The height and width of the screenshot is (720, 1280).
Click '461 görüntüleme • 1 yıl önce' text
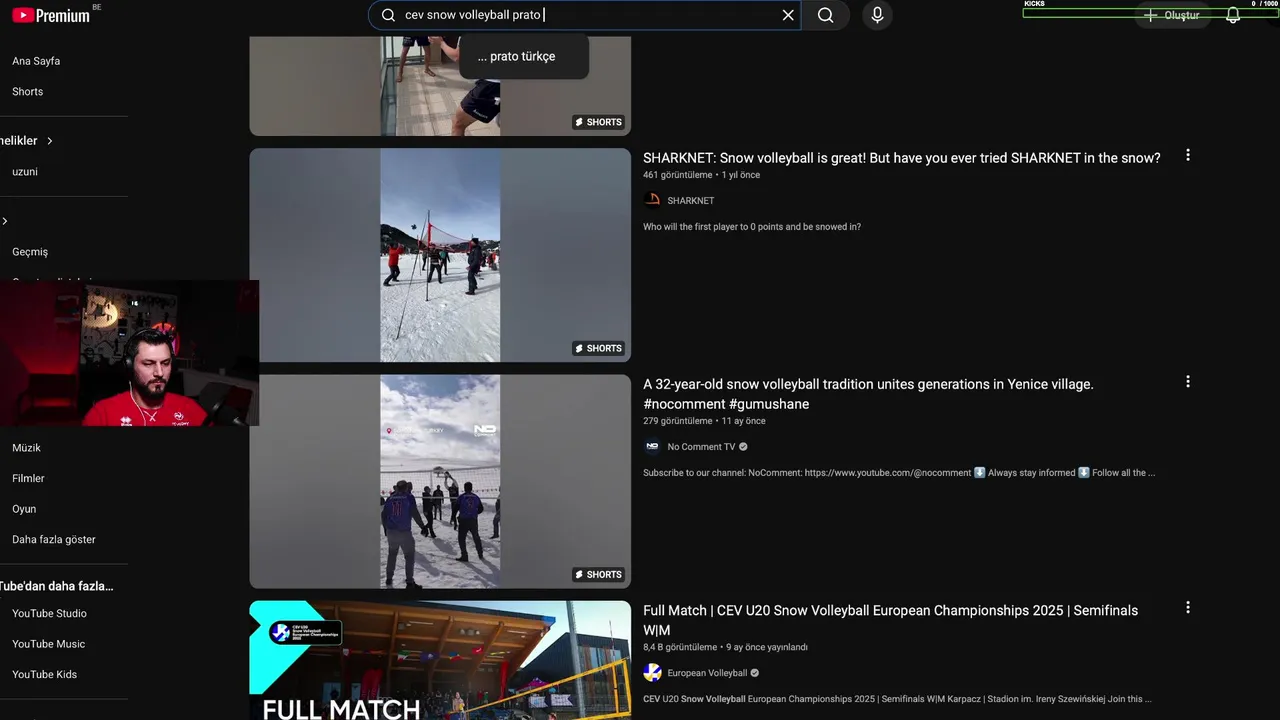(x=701, y=175)
